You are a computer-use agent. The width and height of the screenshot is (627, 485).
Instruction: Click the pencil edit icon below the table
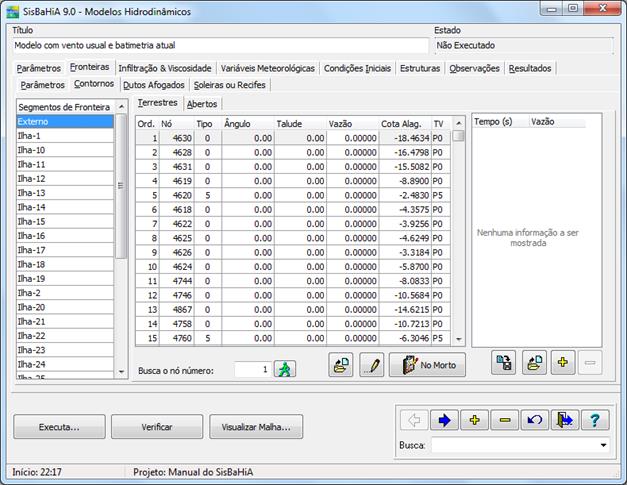(x=371, y=364)
